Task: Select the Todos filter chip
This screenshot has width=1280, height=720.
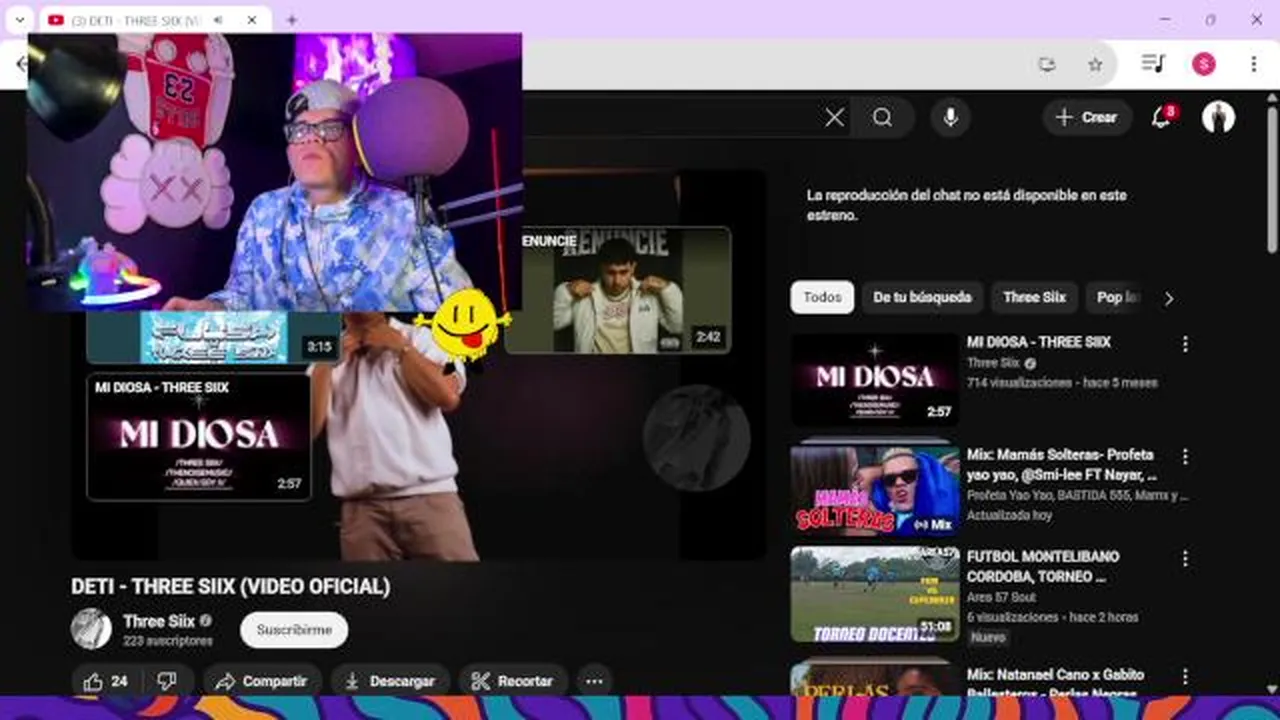Action: point(822,297)
